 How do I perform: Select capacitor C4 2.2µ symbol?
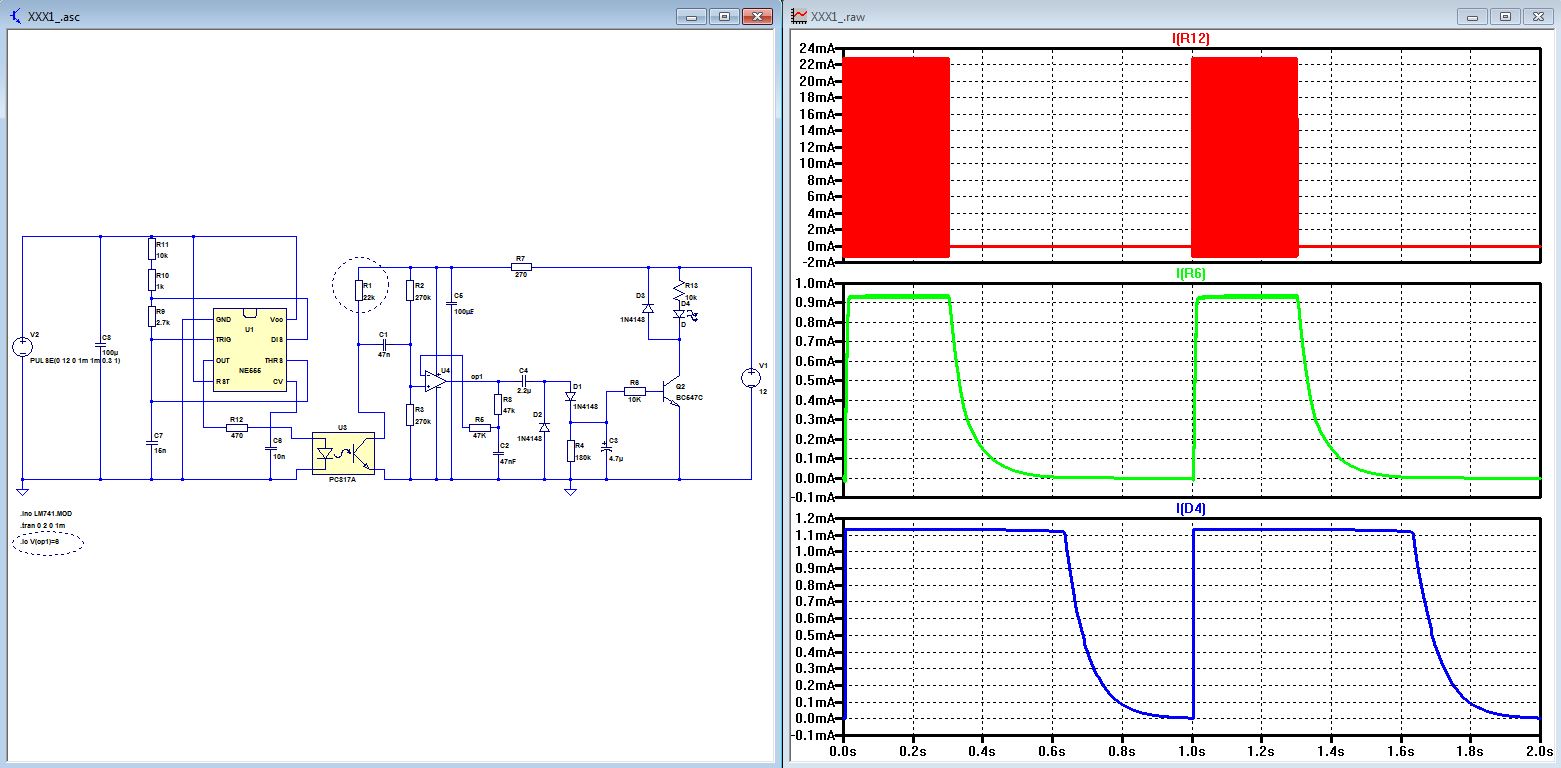(x=522, y=381)
